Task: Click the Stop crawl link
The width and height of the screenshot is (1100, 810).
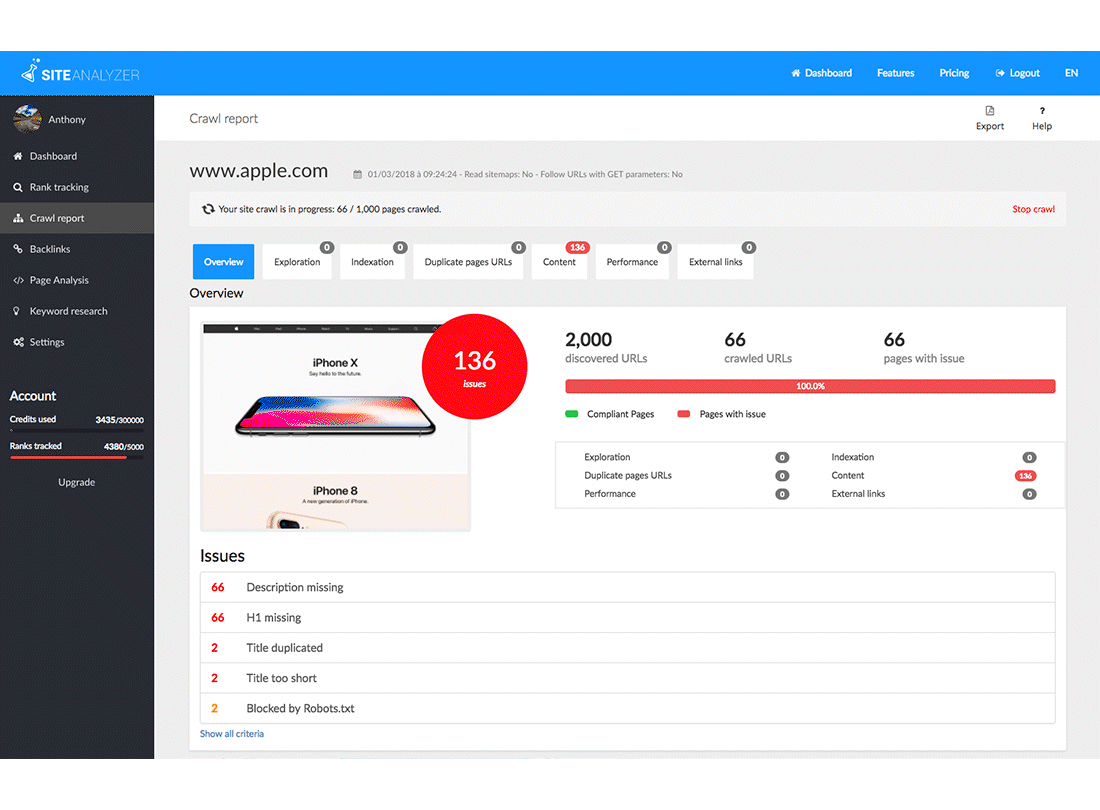Action: pos(1033,209)
